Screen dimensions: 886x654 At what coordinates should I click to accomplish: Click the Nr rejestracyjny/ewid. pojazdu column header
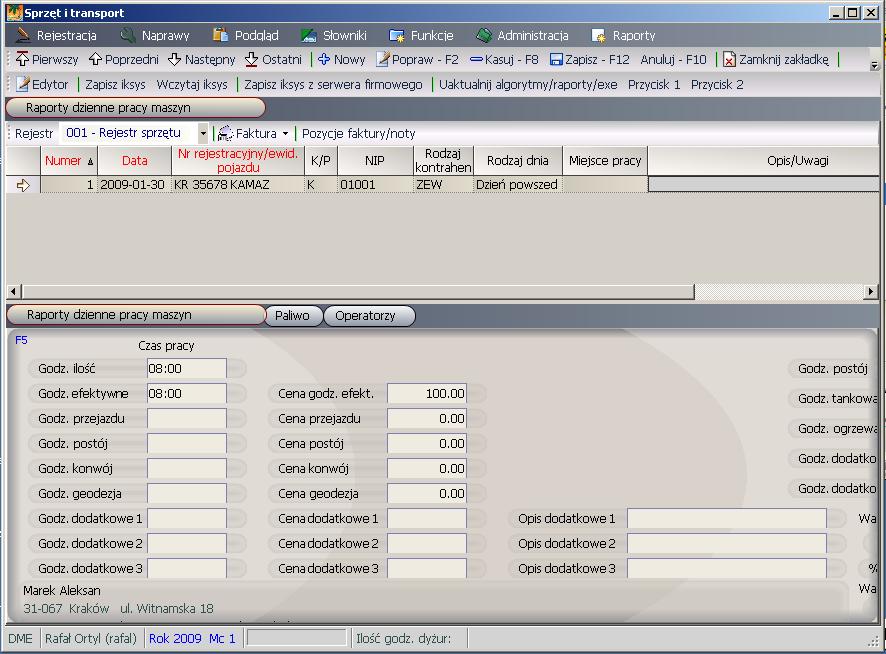tap(238, 161)
